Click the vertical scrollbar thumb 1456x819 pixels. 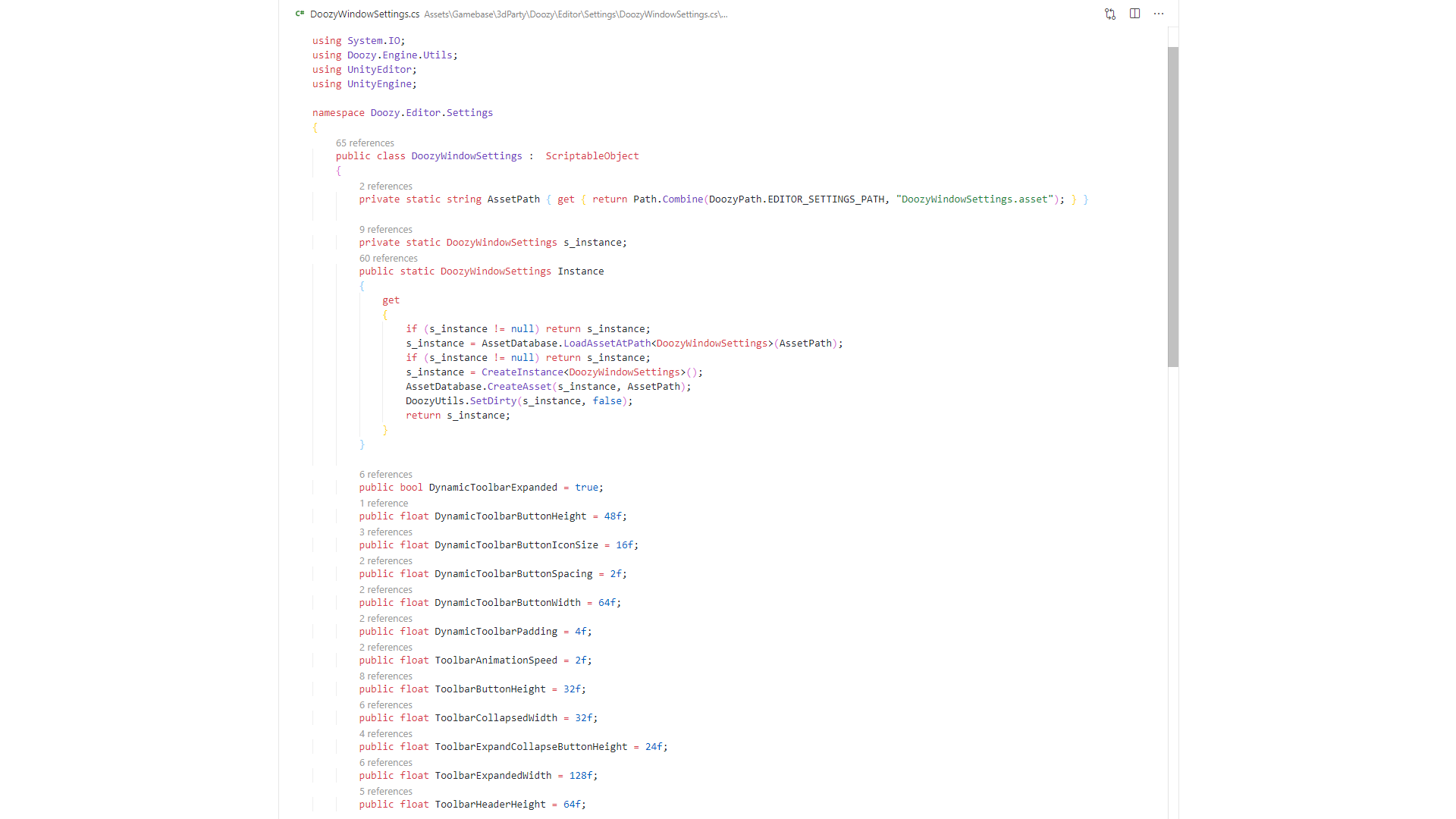(x=1173, y=207)
